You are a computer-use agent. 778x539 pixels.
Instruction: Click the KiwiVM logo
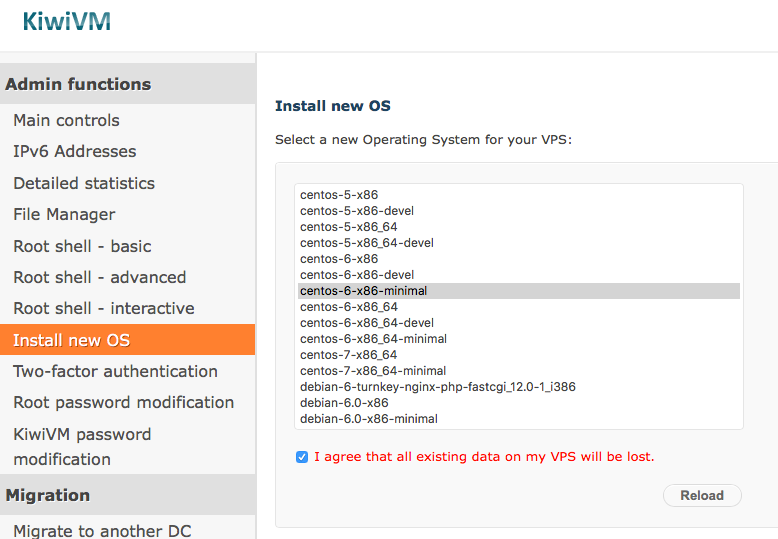[x=66, y=22]
